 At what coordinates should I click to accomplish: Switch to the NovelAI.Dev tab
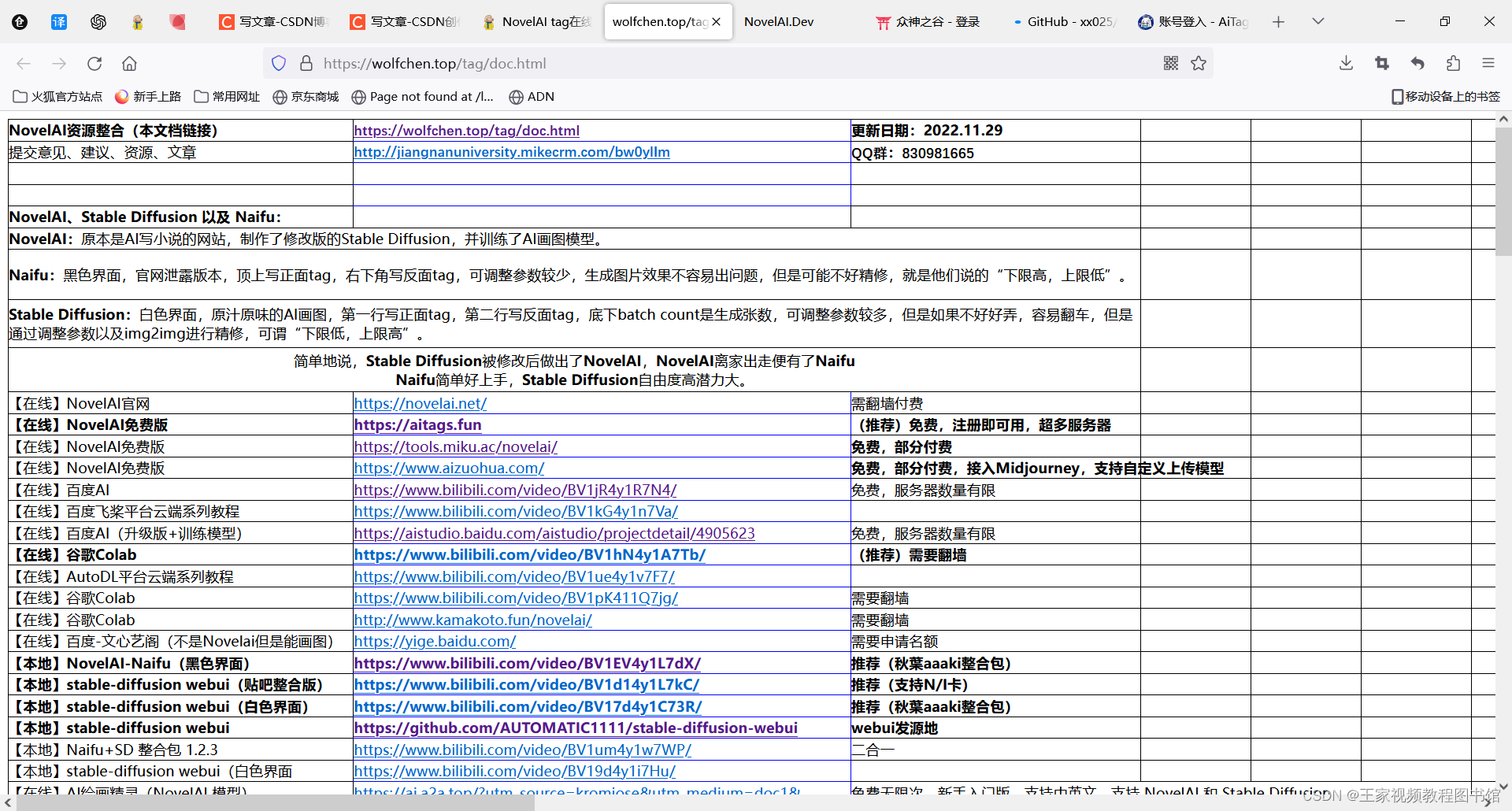779,21
